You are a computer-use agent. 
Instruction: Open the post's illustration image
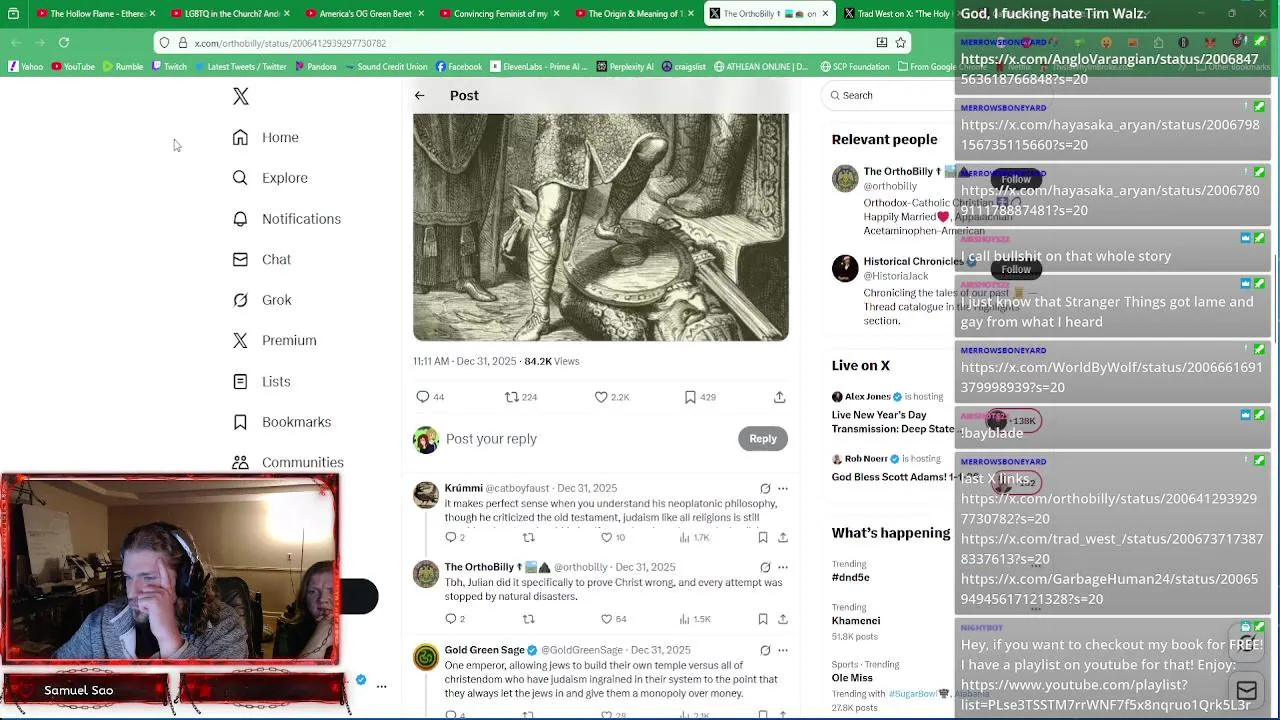coord(601,227)
